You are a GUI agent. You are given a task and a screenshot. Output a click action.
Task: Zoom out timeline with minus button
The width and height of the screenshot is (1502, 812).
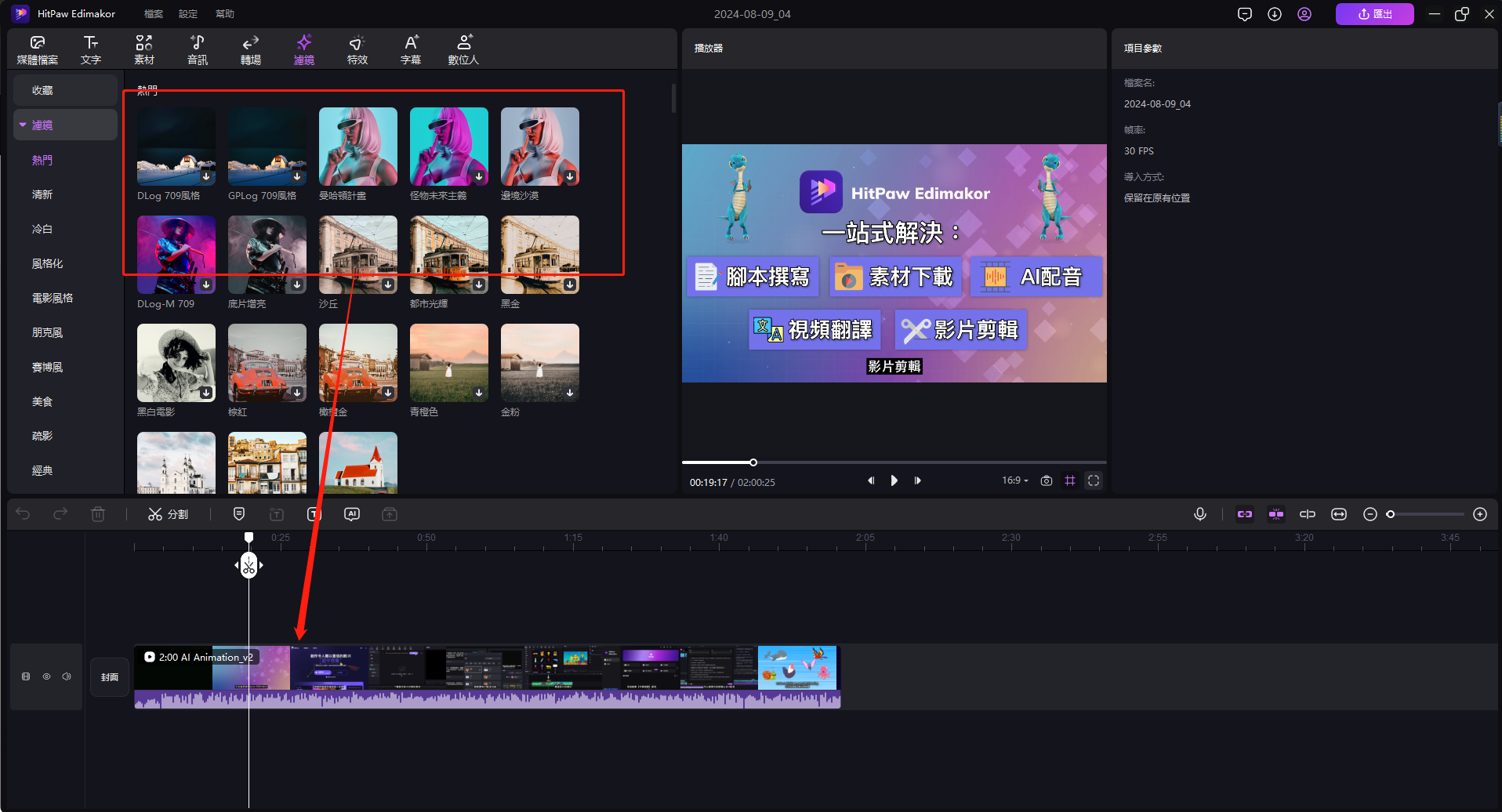click(x=1370, y=514)
